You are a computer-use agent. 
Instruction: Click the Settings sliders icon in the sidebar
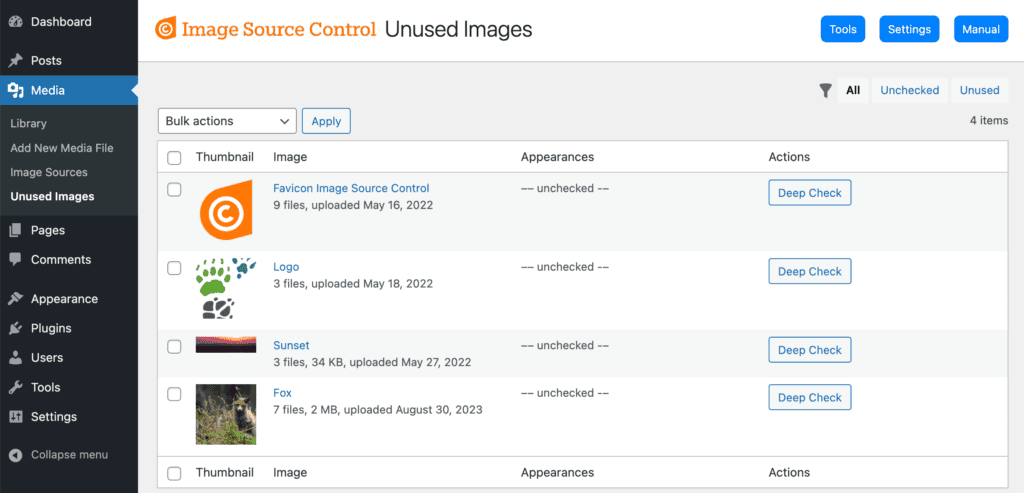[x=16, y=417]
